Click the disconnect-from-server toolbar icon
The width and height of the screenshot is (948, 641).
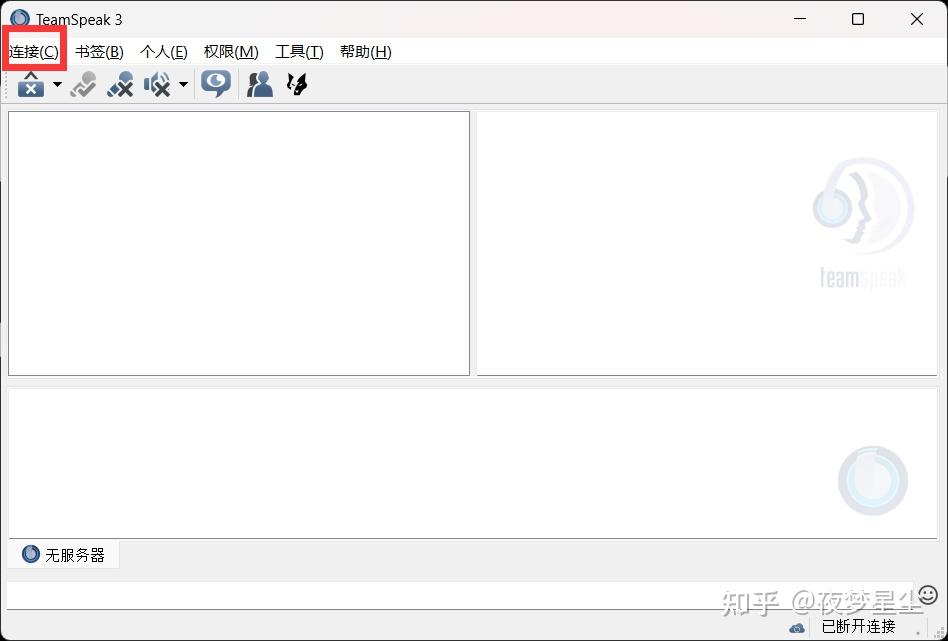[x=30, y=85]
